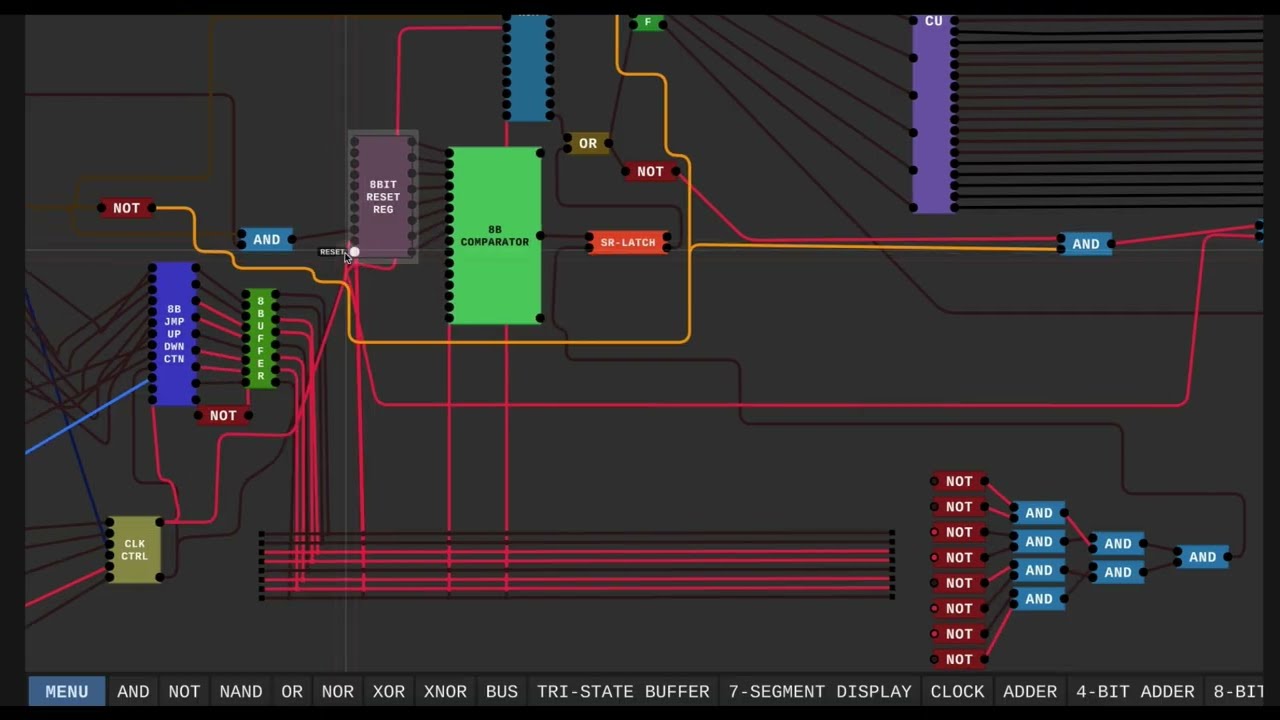Select the AND chip right of the SR-LATCH
The width and height of the screenshot is (1280, 720).
tap(1086, 244)
